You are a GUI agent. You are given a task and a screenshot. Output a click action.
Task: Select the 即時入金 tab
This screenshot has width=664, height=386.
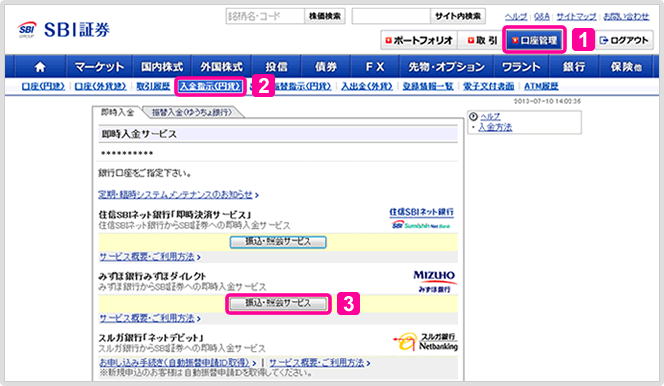click(117, 112)
